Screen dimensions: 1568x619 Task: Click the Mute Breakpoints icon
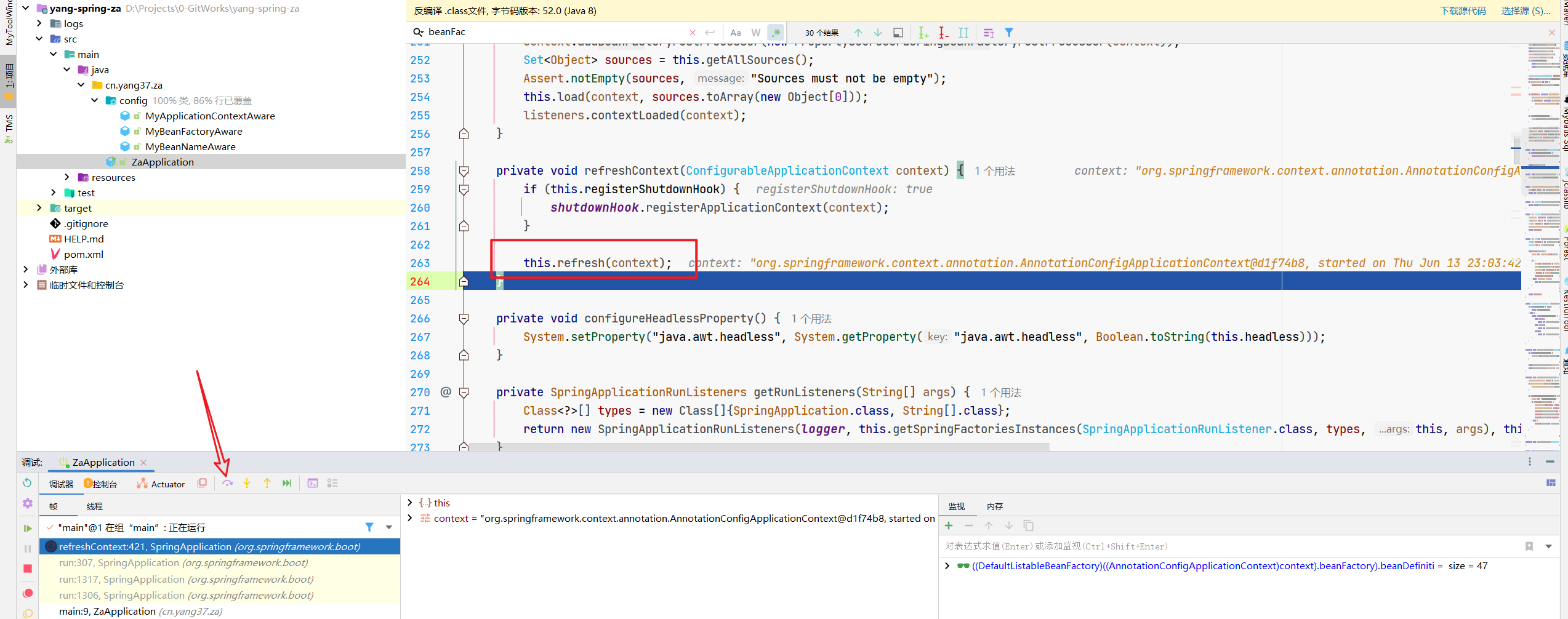coord(27,613)
